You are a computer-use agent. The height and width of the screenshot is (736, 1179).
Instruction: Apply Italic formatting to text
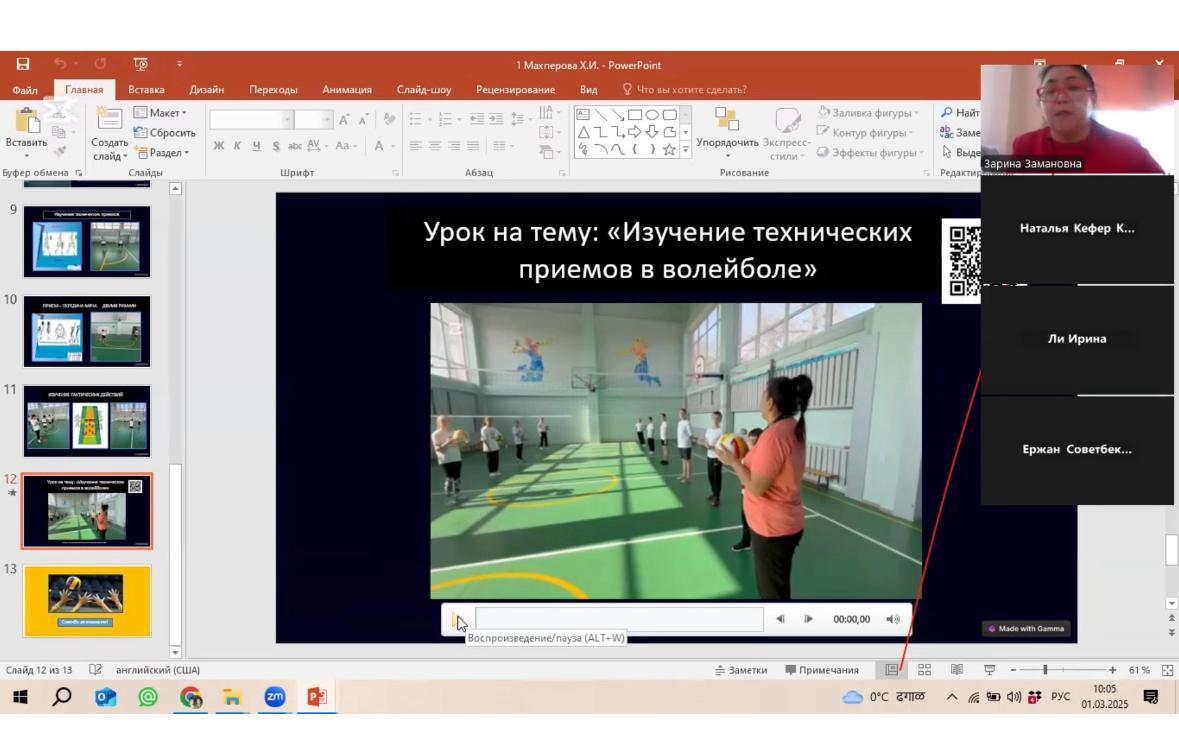pos(236,145)
